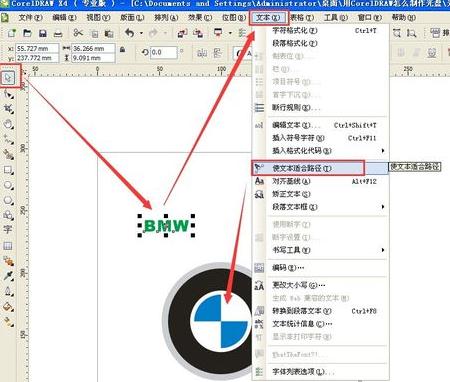Open the 排列 (Arrange) menu
The image size is (450, 382).
(166, 17)
